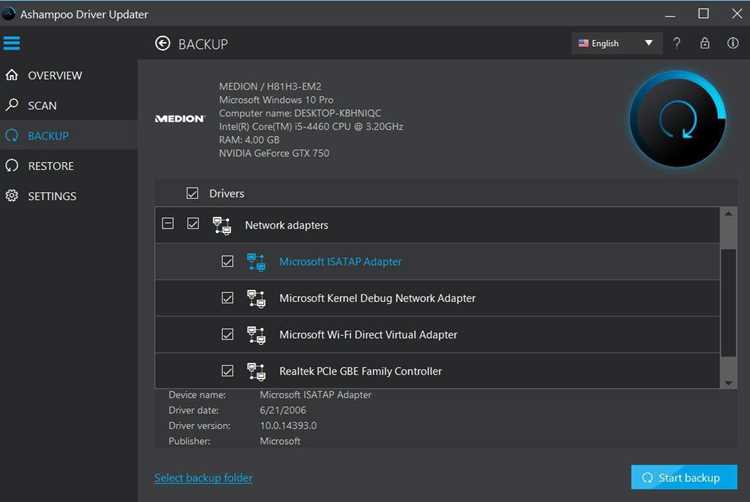The image size is (750, 502).
Task: Click the Realtek PCIe GBE controller icon
Action: click(256, 371)
